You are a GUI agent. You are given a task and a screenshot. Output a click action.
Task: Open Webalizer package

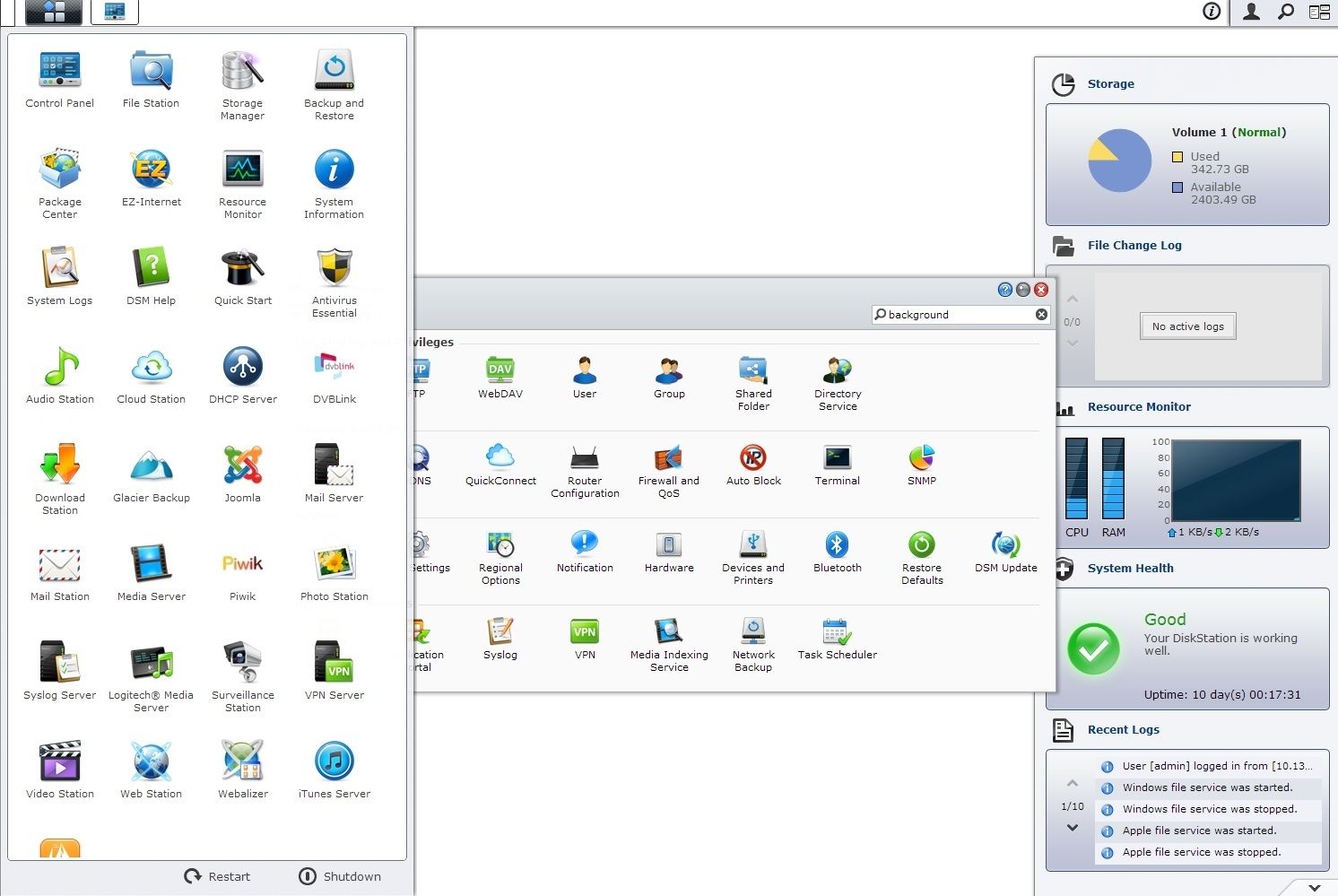[243, 770]
